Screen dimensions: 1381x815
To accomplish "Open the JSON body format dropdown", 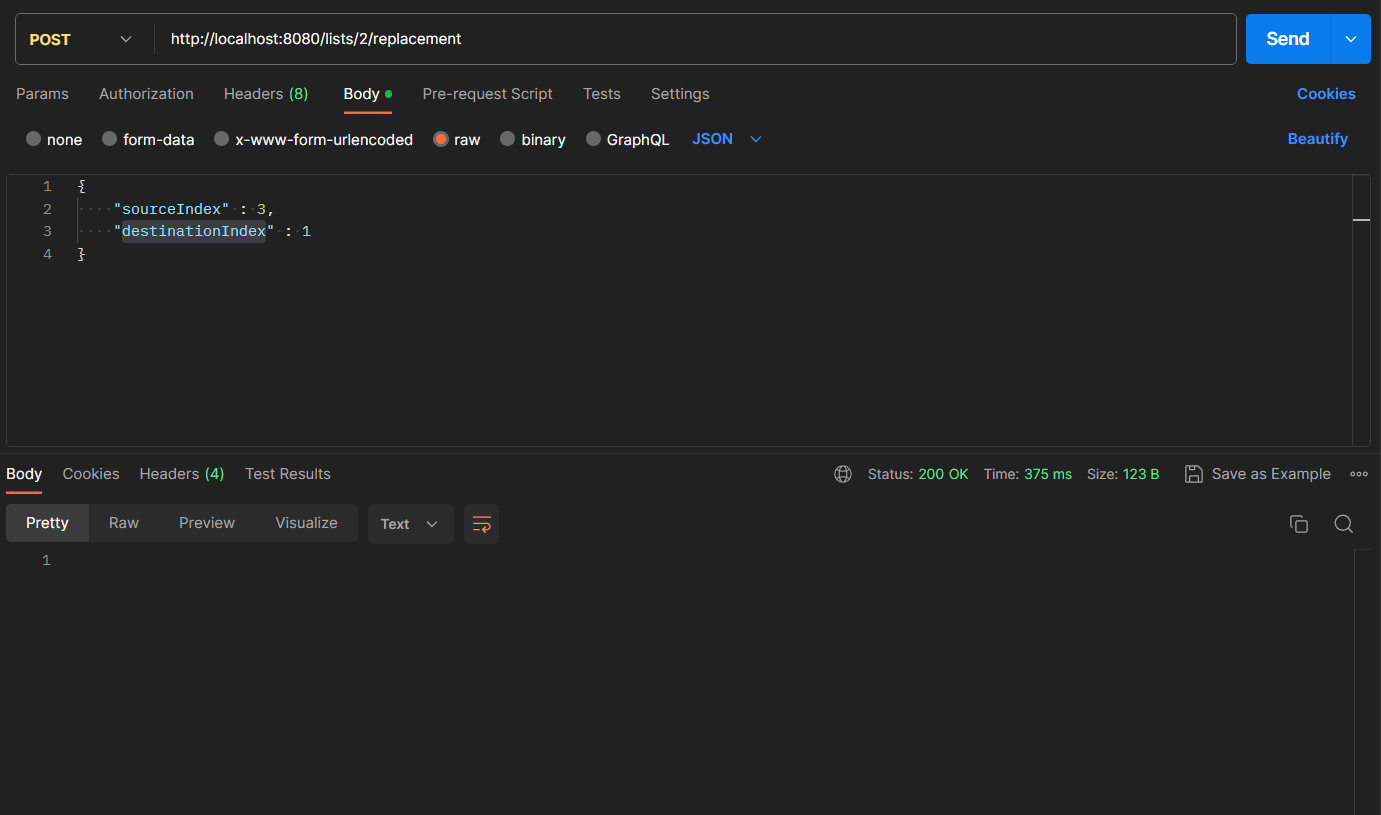I will 727,139.
